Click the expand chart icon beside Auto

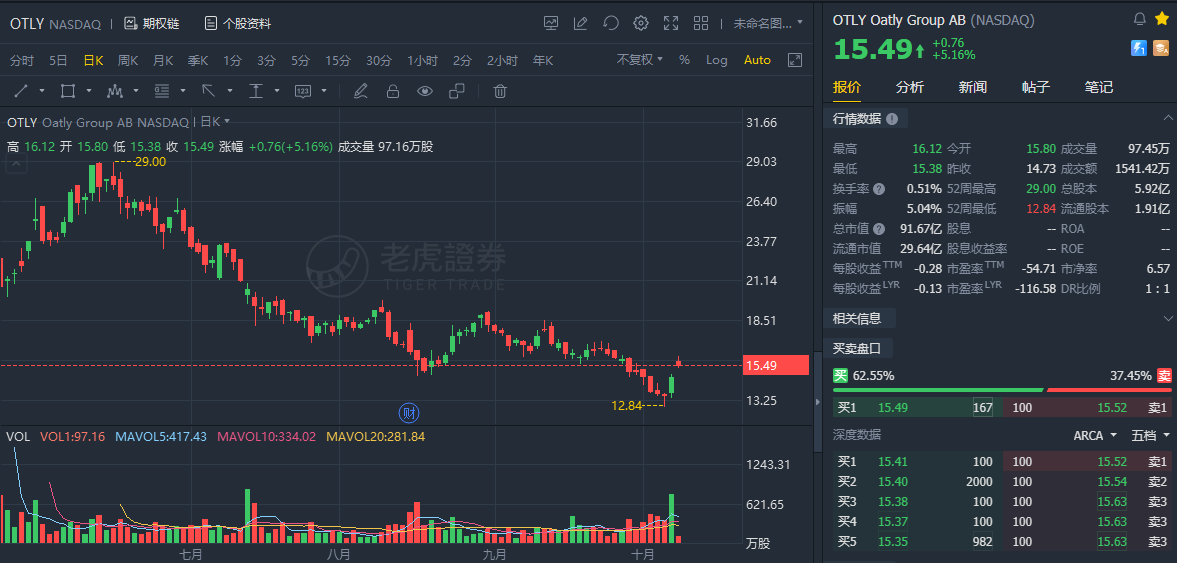click(794, 60)
